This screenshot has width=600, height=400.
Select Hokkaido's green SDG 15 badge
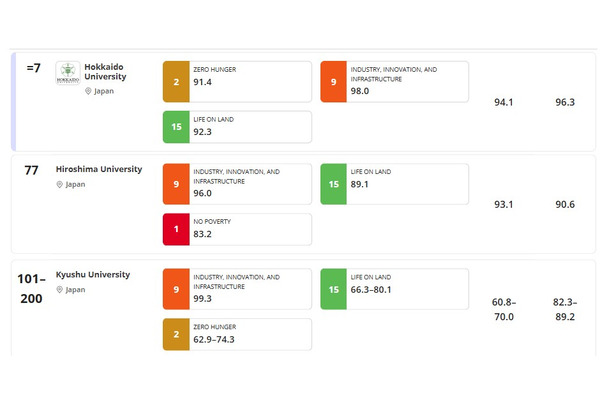click(x=176, y=127)
